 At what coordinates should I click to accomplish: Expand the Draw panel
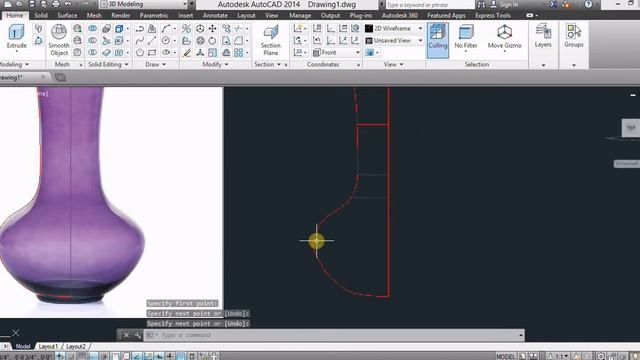[156, 64]
